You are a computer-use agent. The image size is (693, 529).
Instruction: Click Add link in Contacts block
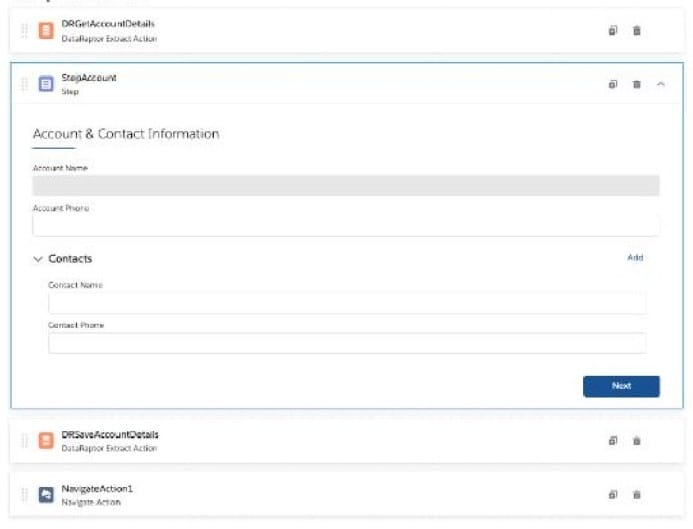click(635, 258)
